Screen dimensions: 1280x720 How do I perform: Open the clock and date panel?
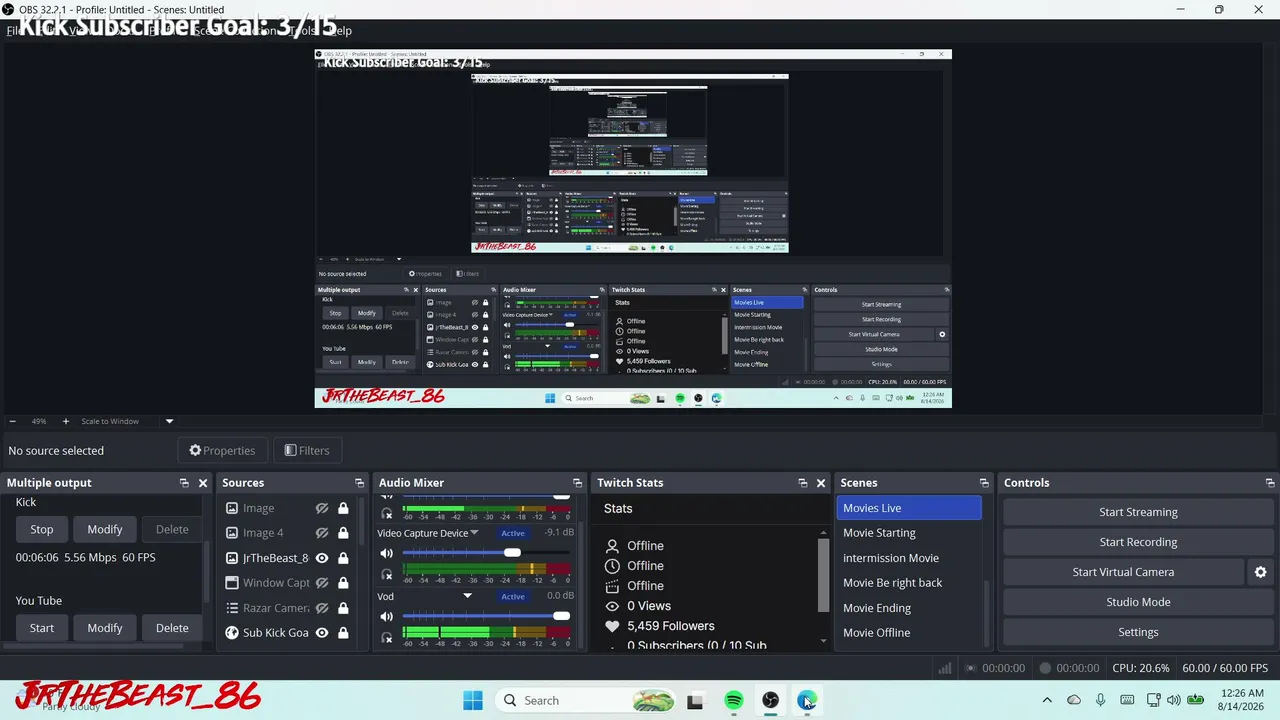(1242, 700)
